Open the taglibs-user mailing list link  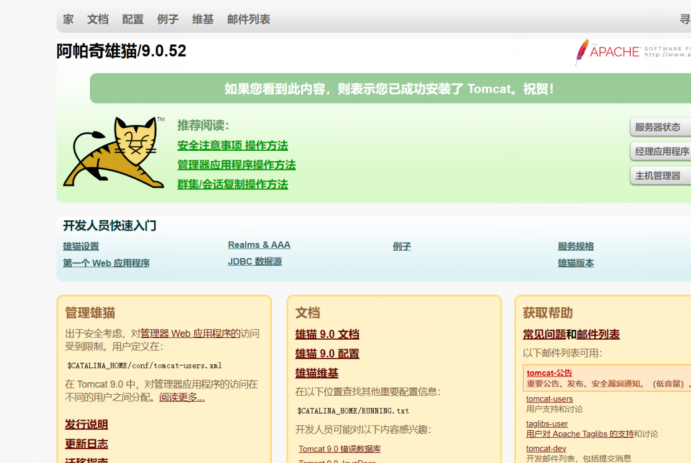coord(547,423)
